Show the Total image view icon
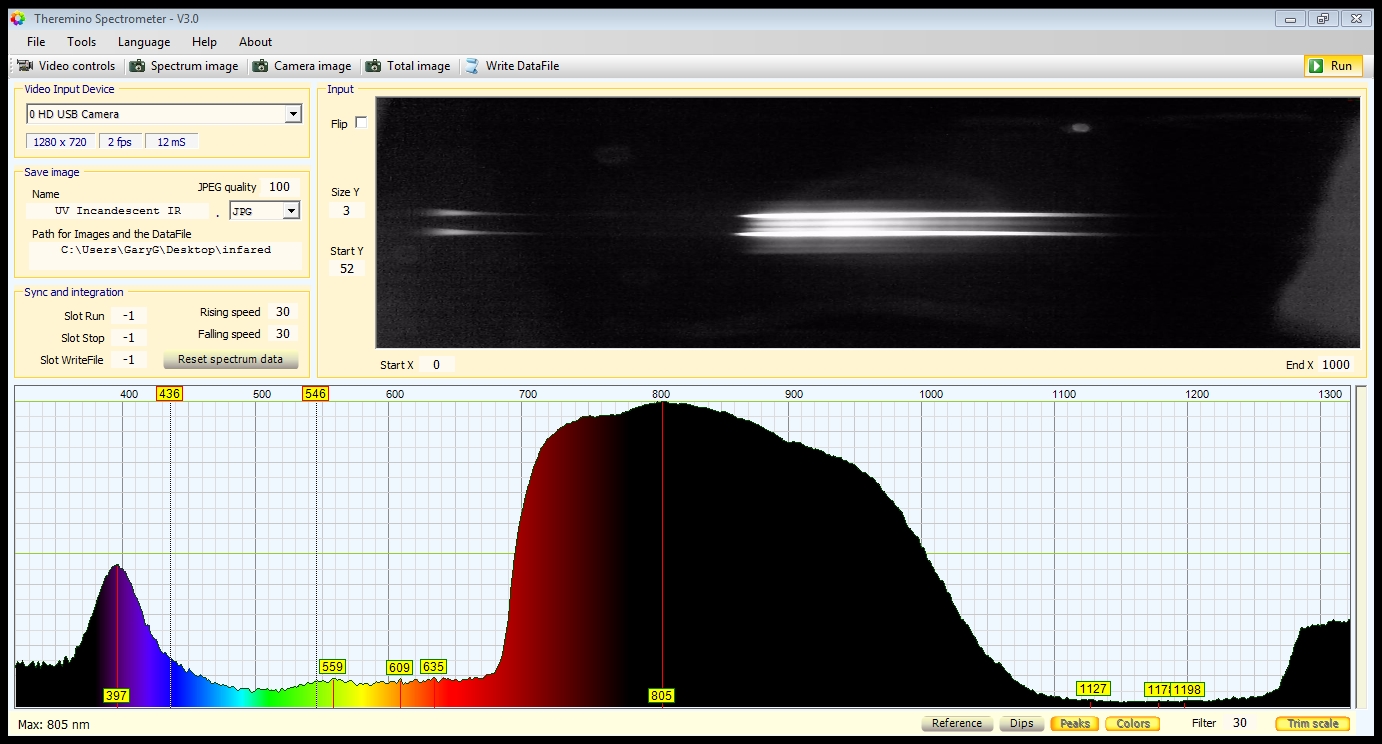The image size is (1382, 744). (373, 66)
